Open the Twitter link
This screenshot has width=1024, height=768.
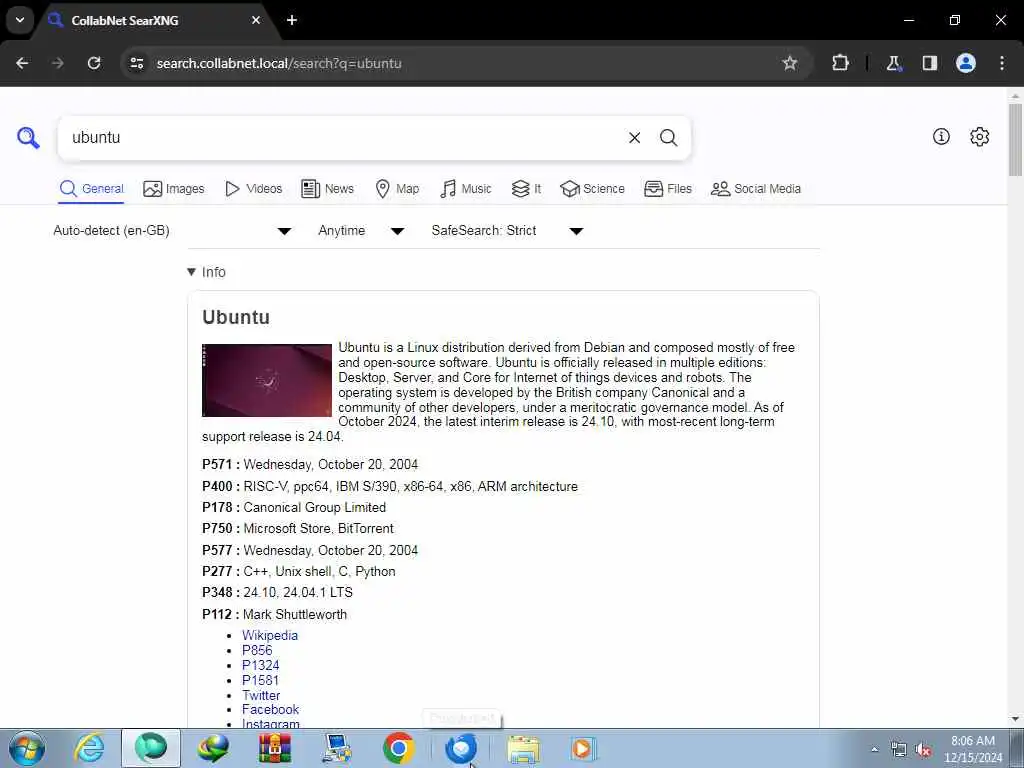261,696
